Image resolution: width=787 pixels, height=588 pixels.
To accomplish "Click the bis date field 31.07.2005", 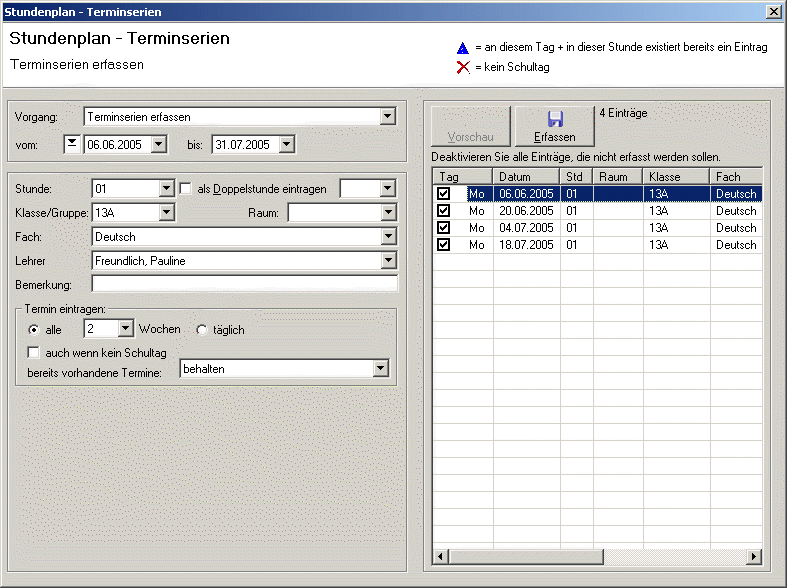I will click(245, 144).
